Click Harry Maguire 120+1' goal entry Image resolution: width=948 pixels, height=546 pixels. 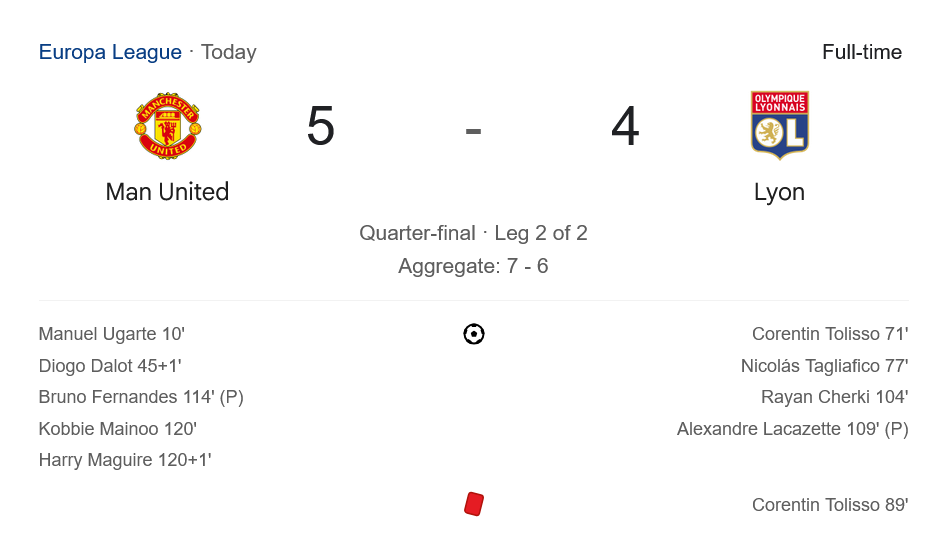[x=125, y=460]
